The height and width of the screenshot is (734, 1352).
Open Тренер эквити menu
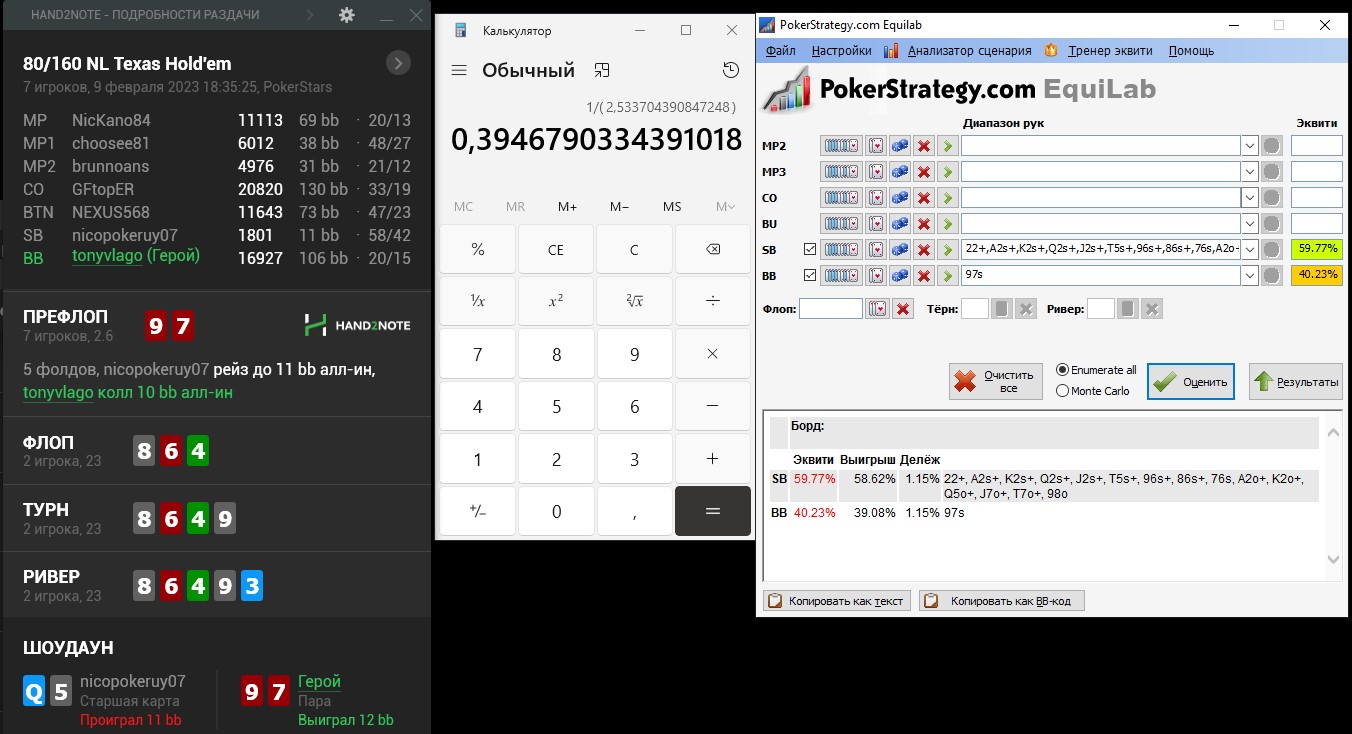[x=1110, y=50]
